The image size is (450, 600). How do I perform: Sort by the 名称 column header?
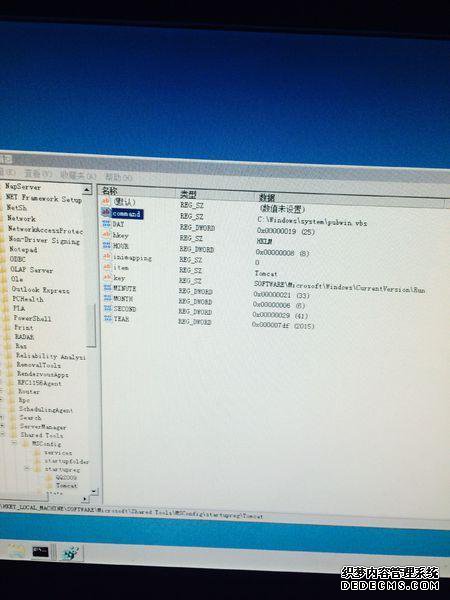[138, 191]
